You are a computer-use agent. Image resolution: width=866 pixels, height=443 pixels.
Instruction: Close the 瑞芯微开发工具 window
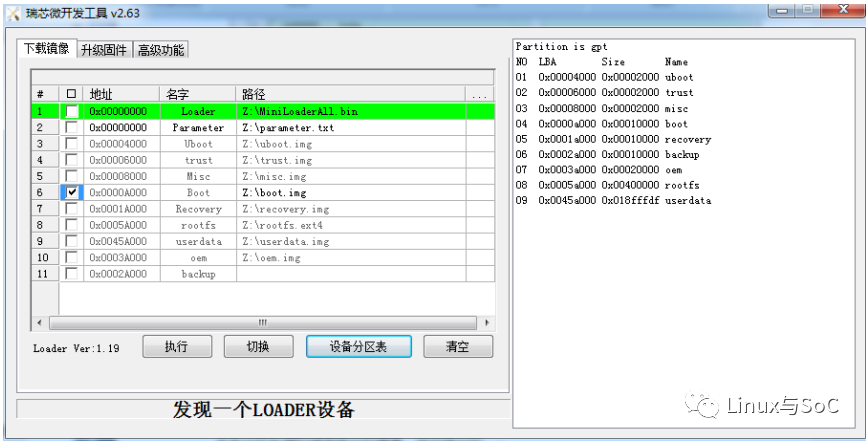(843, 10)
